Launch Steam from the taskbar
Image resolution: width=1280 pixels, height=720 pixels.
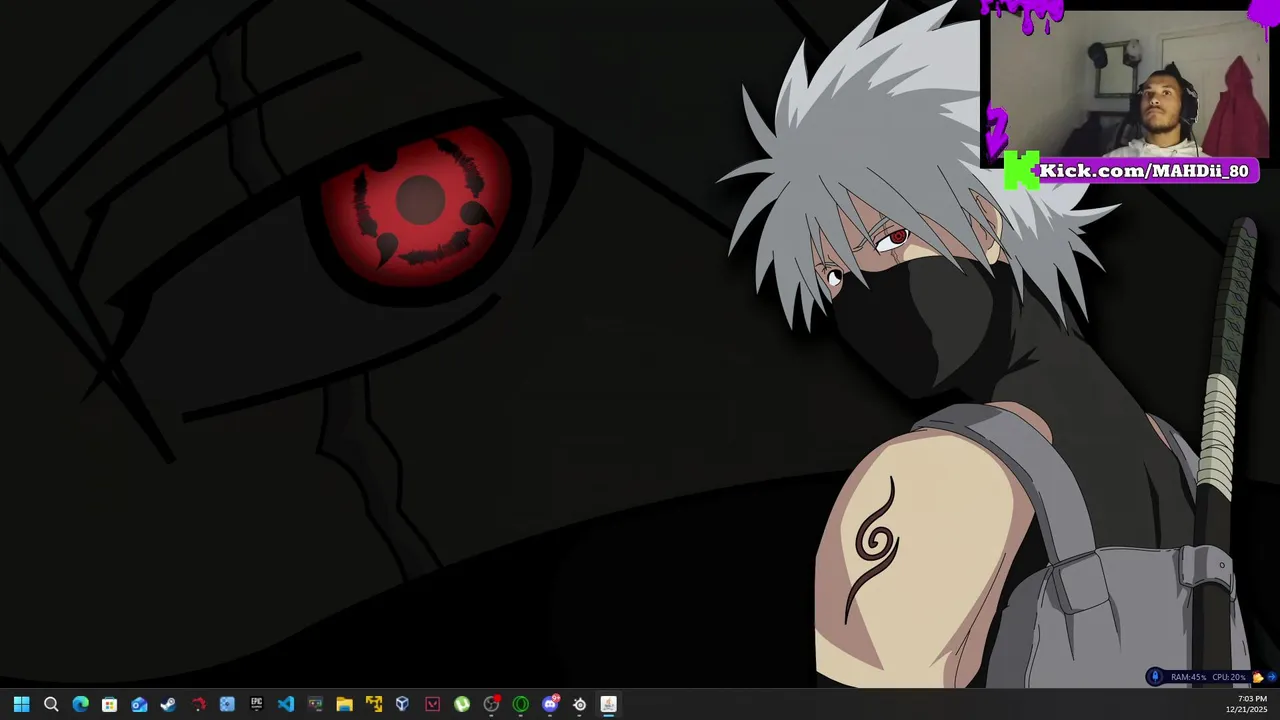point(168,705)
